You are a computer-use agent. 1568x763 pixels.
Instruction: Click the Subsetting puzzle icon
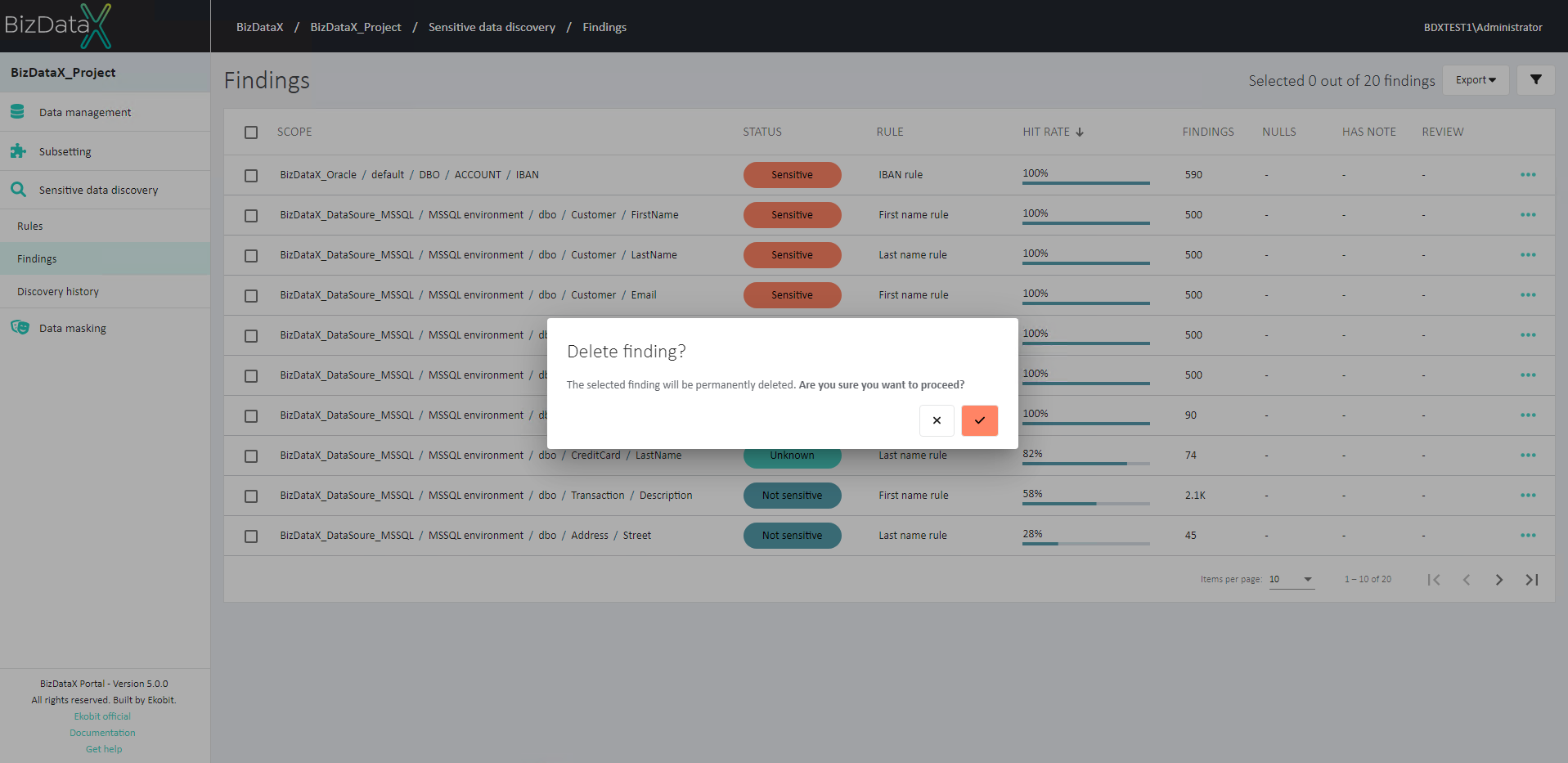click(x=18, y=150)
